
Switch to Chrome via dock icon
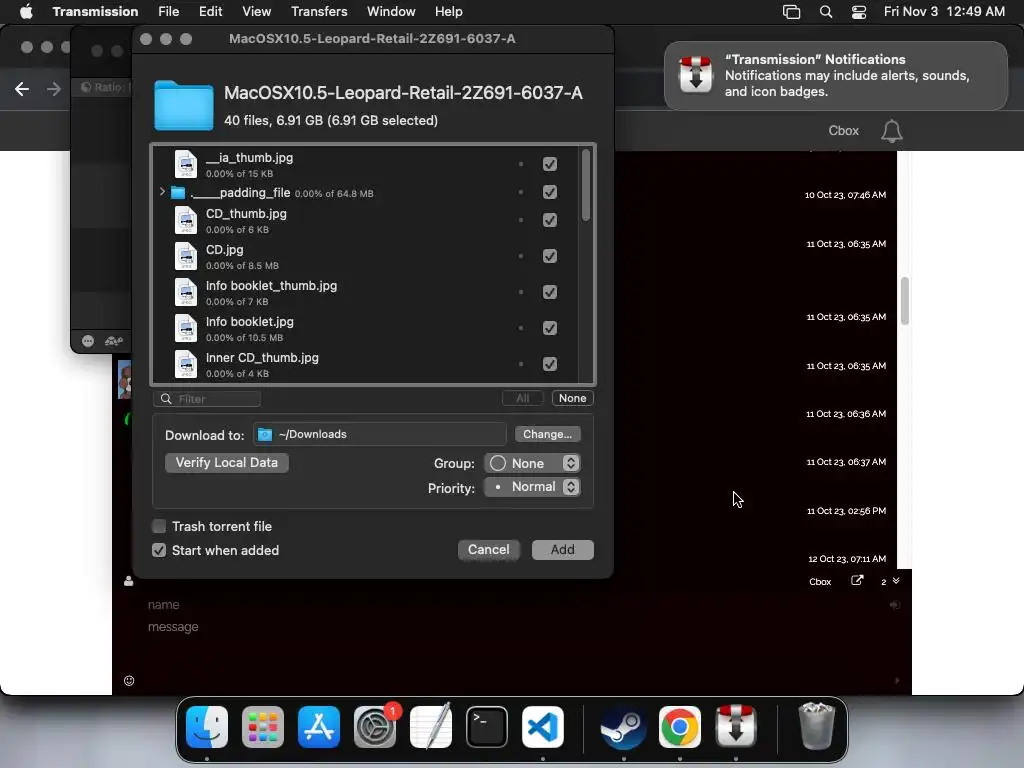(x=680, y=727)
